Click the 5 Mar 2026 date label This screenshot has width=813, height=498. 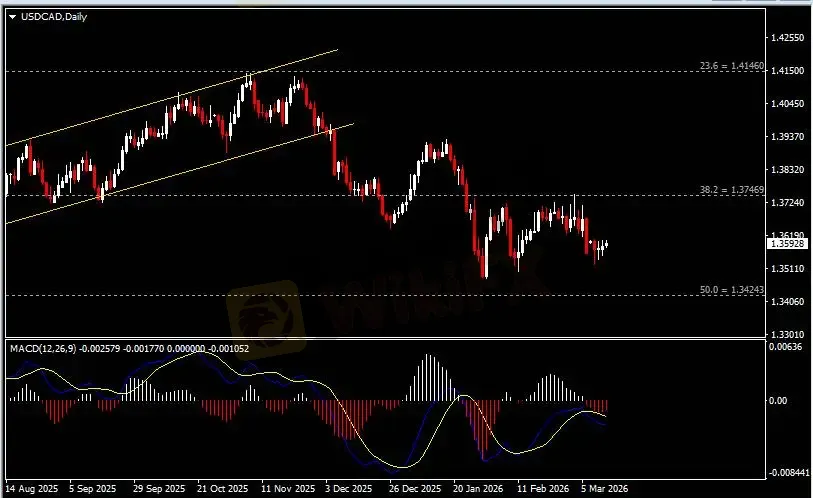(x=602, y=489)
